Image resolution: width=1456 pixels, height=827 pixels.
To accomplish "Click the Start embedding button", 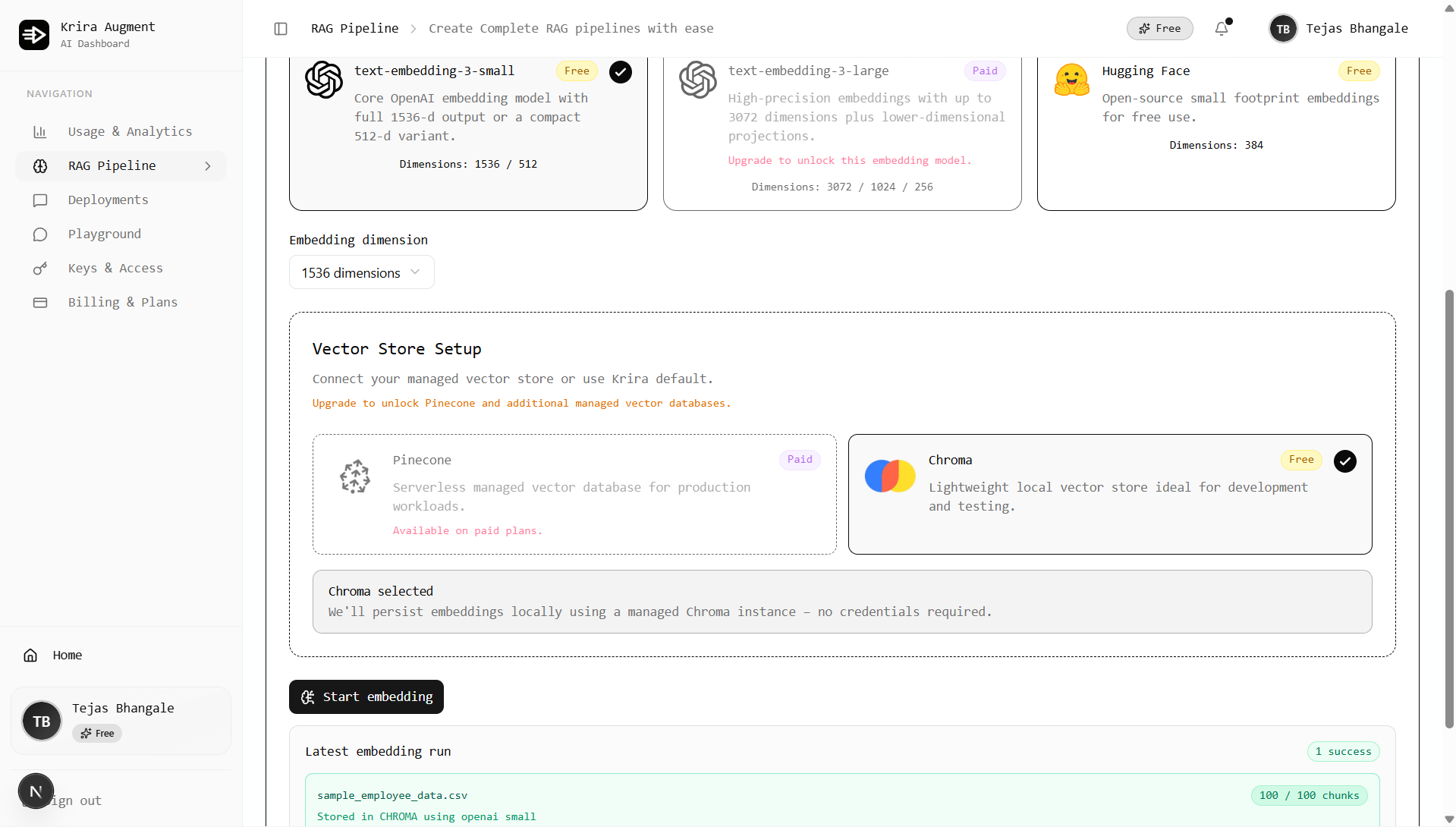I will [x=366, y=697].
